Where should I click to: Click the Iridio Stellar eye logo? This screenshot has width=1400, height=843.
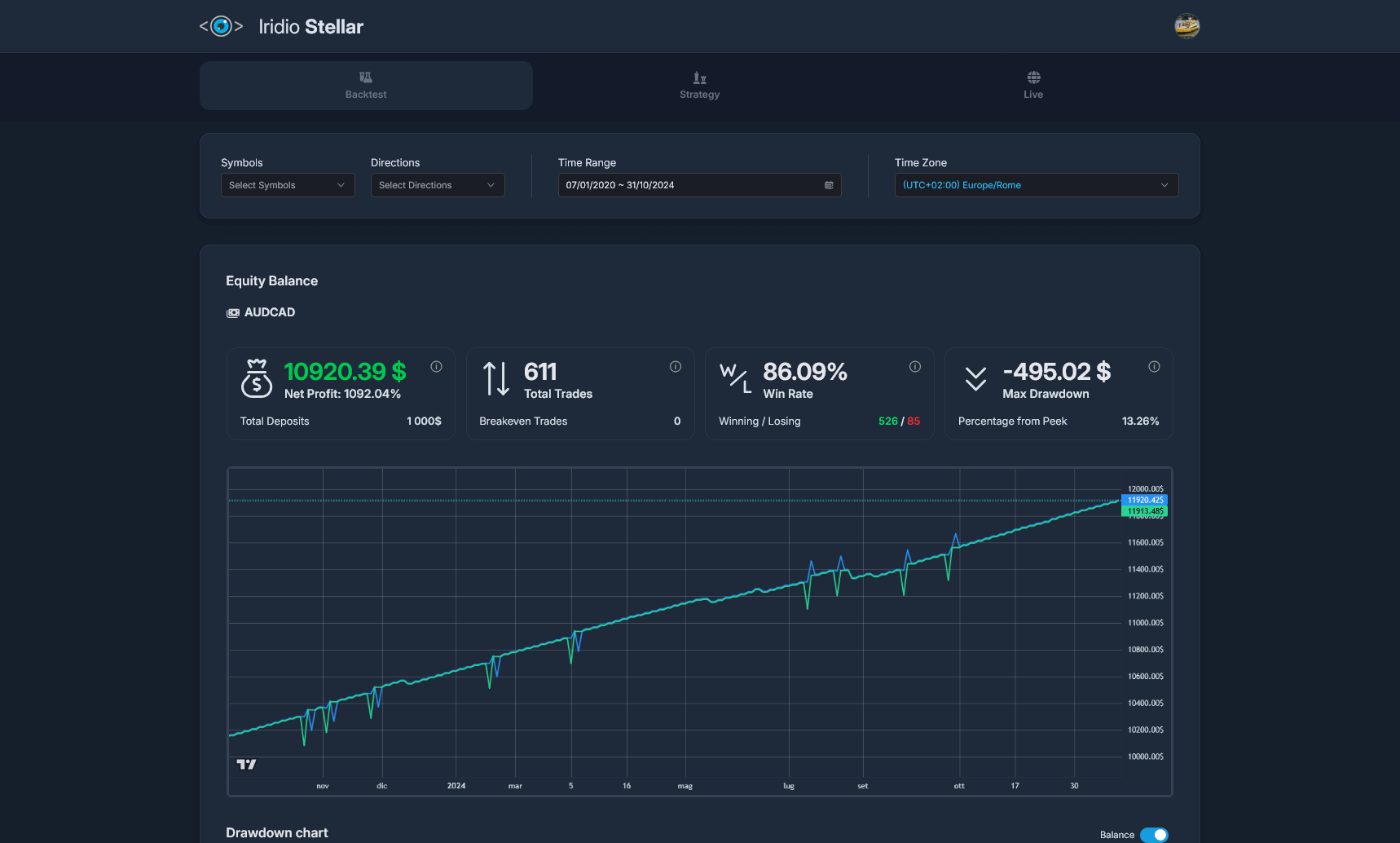221,26
